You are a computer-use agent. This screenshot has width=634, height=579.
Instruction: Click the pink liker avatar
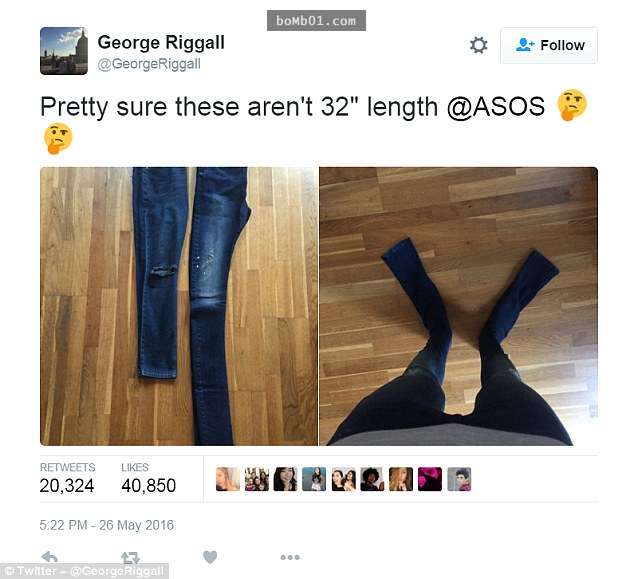(x=430, y=479)
